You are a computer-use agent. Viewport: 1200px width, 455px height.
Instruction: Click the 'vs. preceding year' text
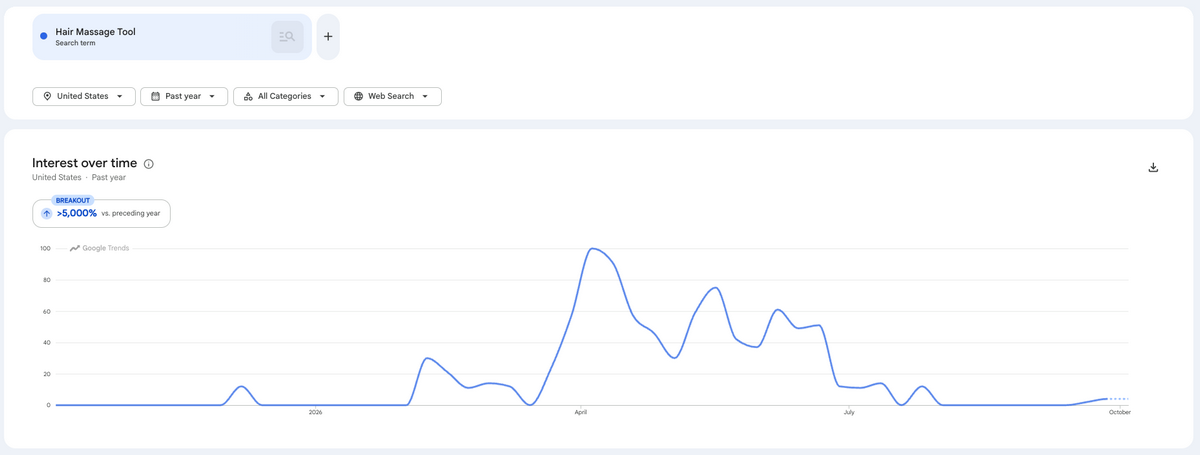(x=131, y=213)
